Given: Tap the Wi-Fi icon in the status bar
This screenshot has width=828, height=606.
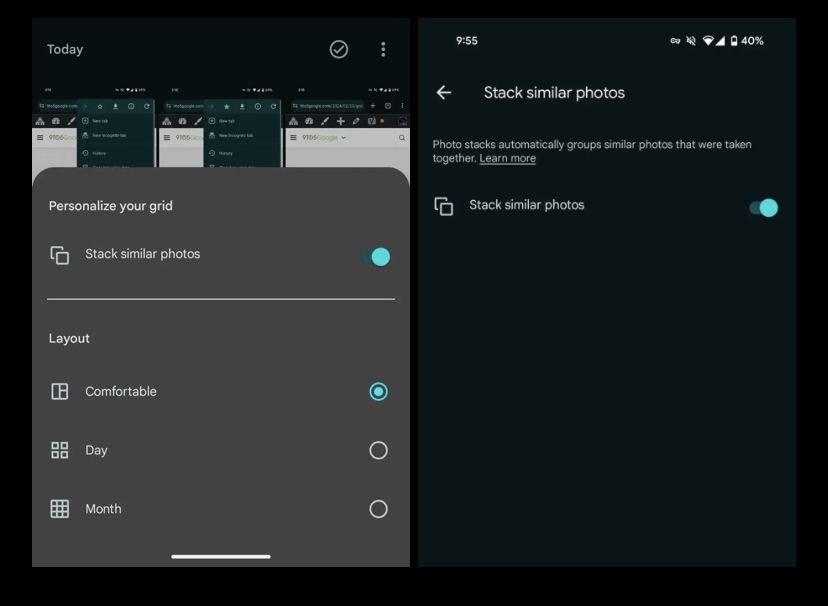Looking at the screenshot, I should (x=708, y=41).
